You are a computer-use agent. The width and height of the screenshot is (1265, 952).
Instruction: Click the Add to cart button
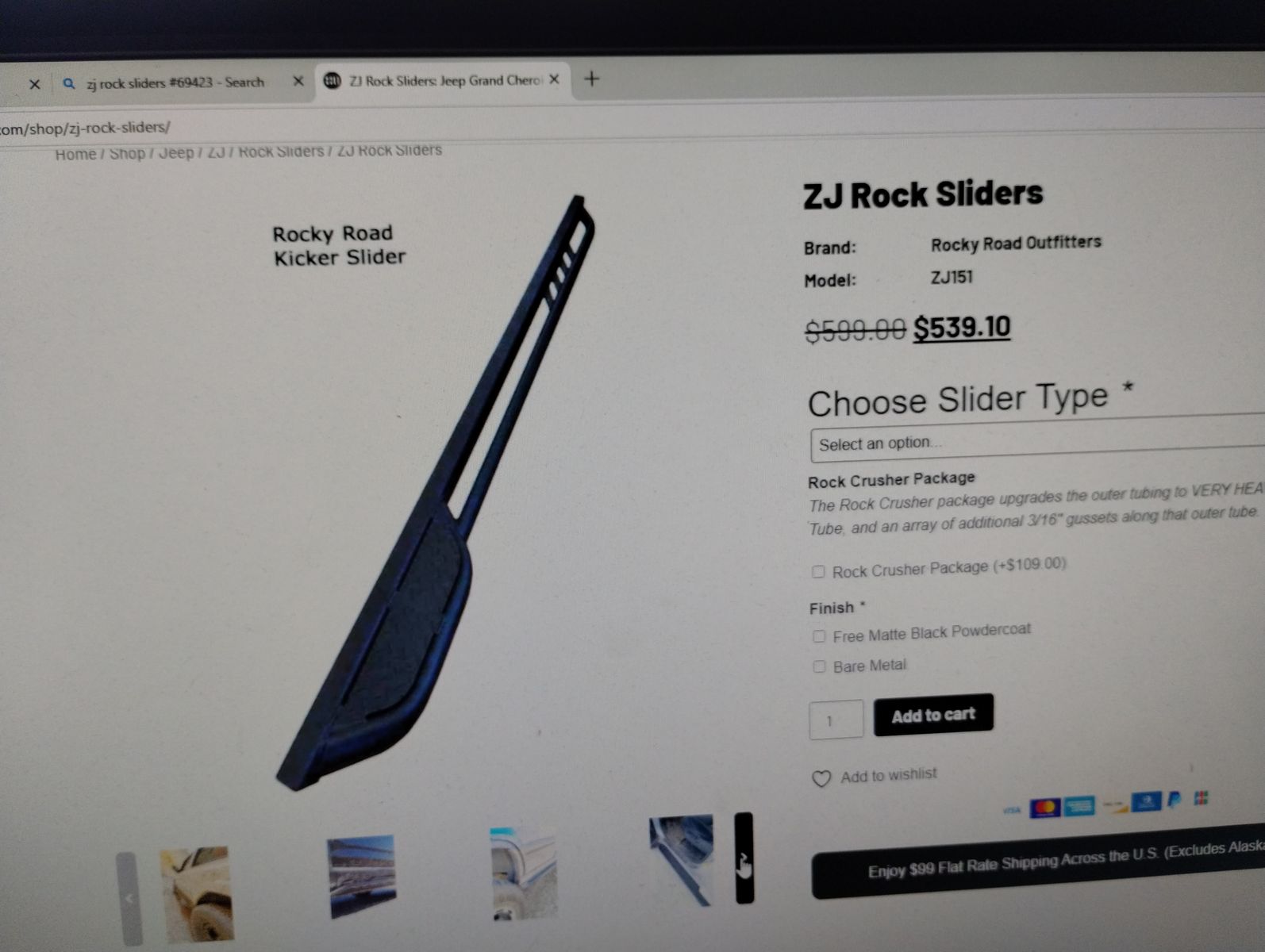click(x=933, y=715)
